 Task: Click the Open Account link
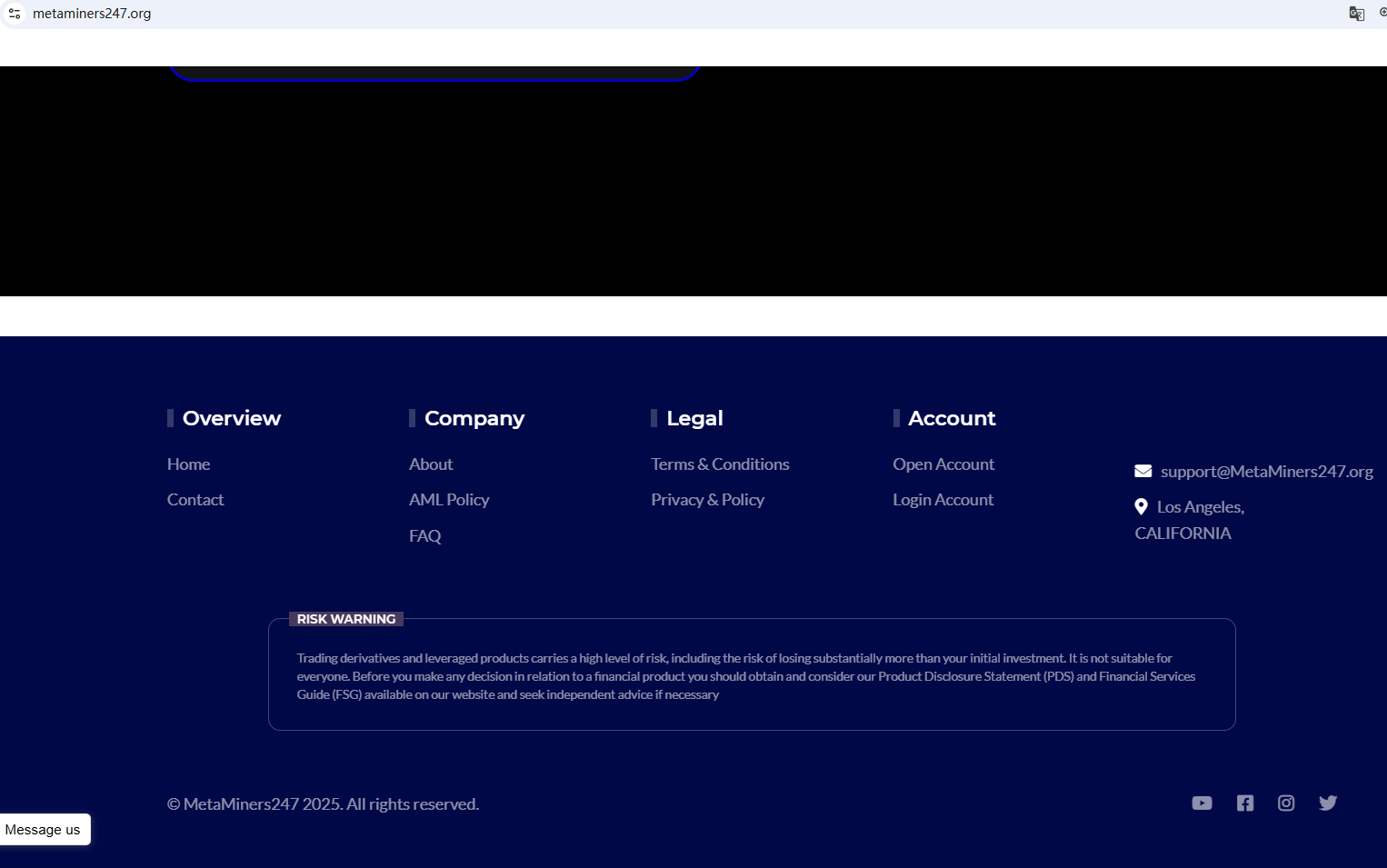[943, 464]
